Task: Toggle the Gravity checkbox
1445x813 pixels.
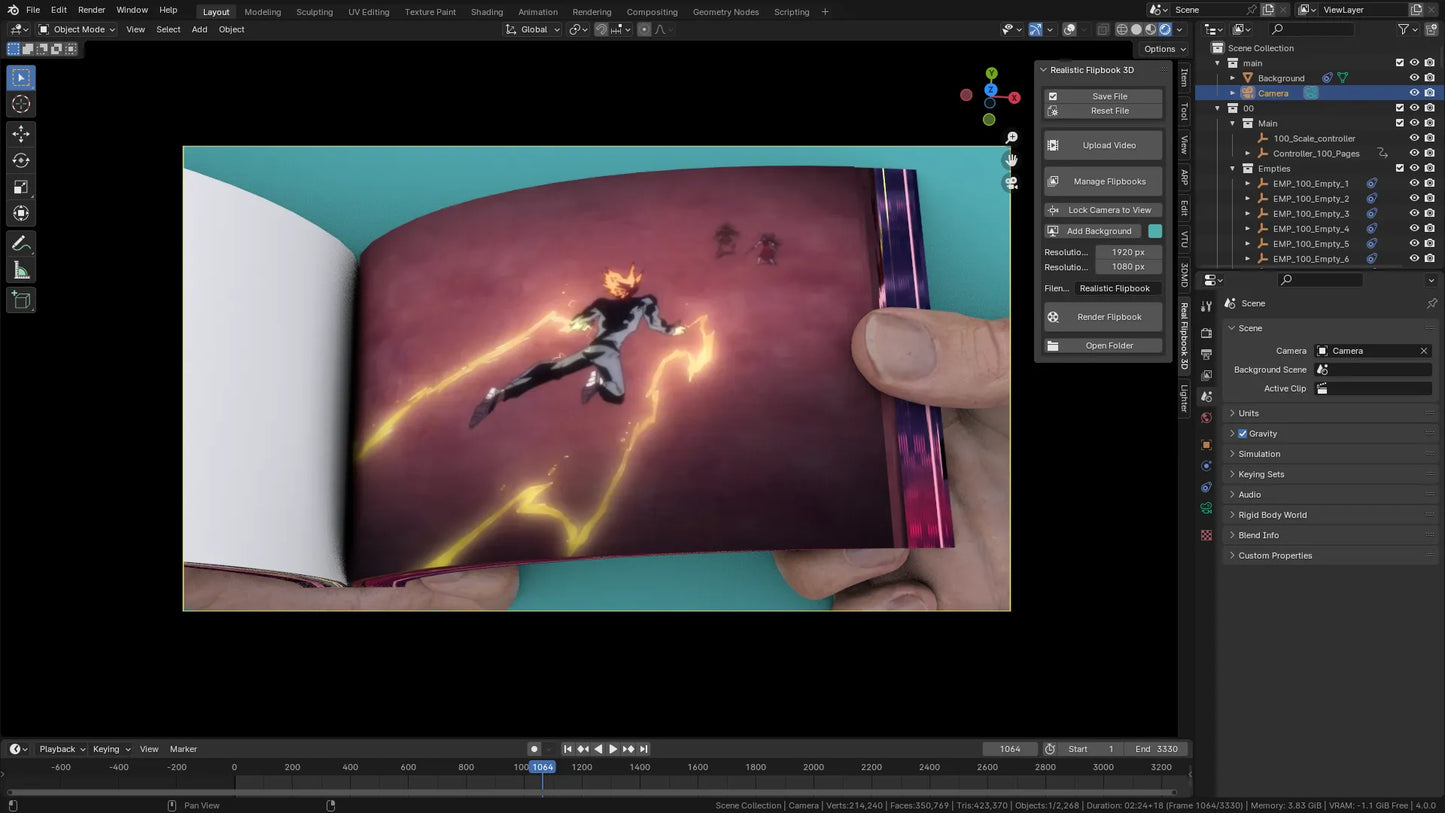Action: point(1243,434)
